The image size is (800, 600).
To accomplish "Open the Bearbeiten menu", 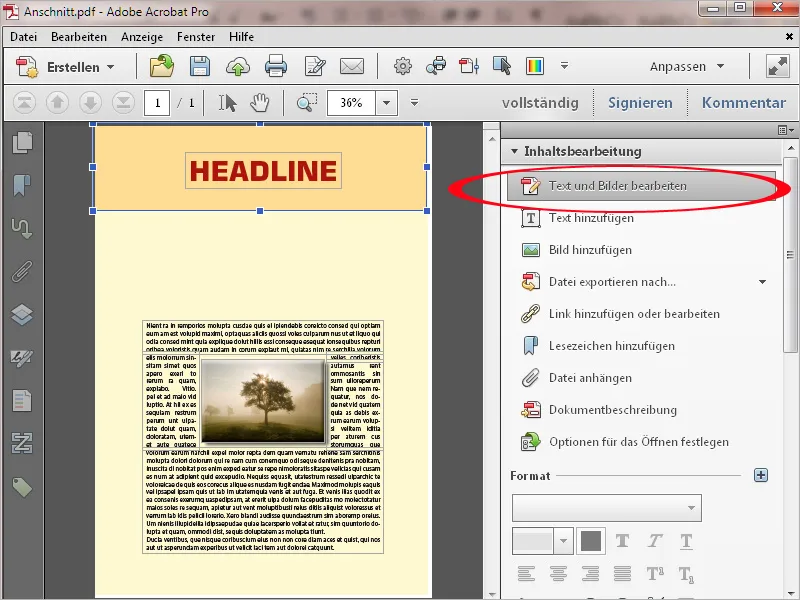I will tap(79, 37).
